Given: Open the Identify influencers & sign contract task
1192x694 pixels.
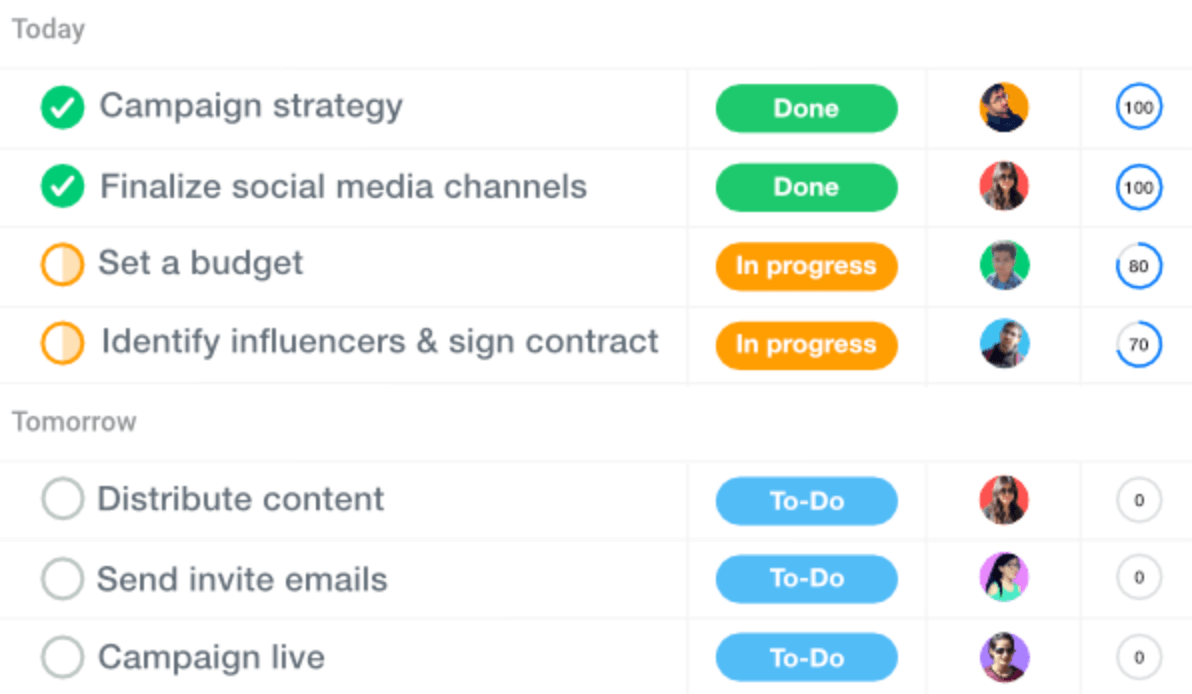Looking at the screenshot, I should [x=380, y=341].
